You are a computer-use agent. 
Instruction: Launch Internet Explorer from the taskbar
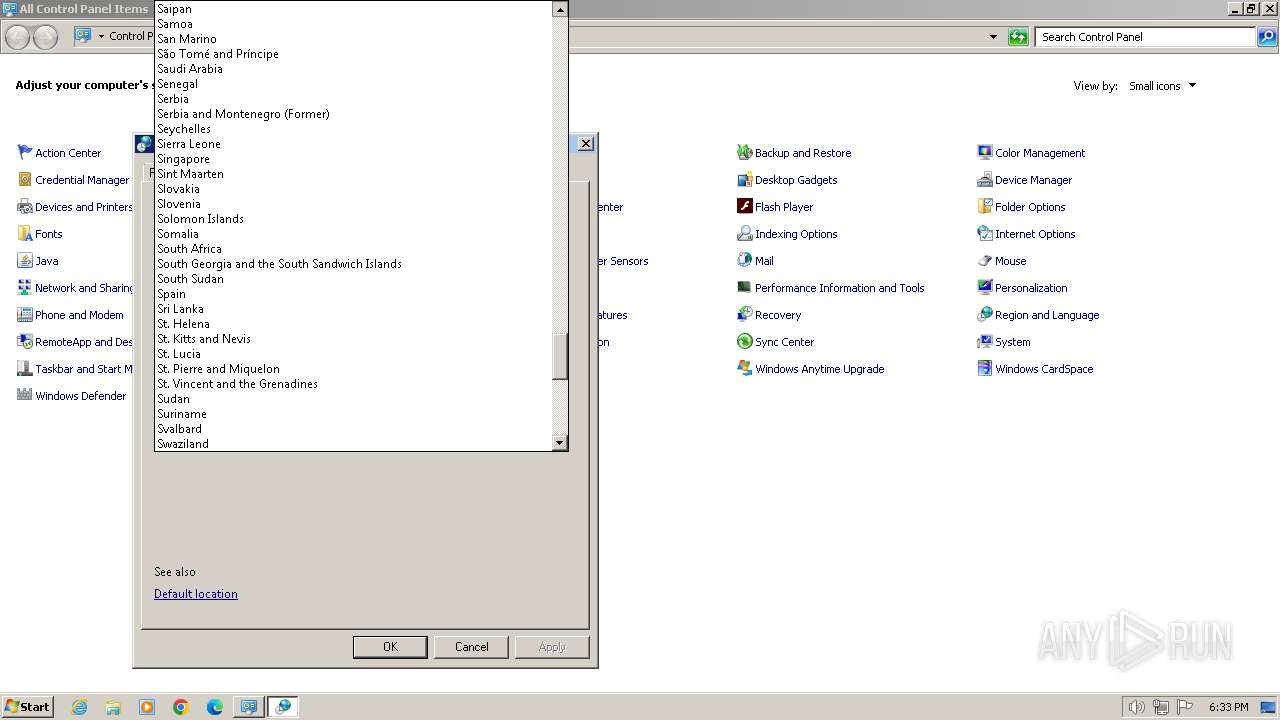(79, 707)
